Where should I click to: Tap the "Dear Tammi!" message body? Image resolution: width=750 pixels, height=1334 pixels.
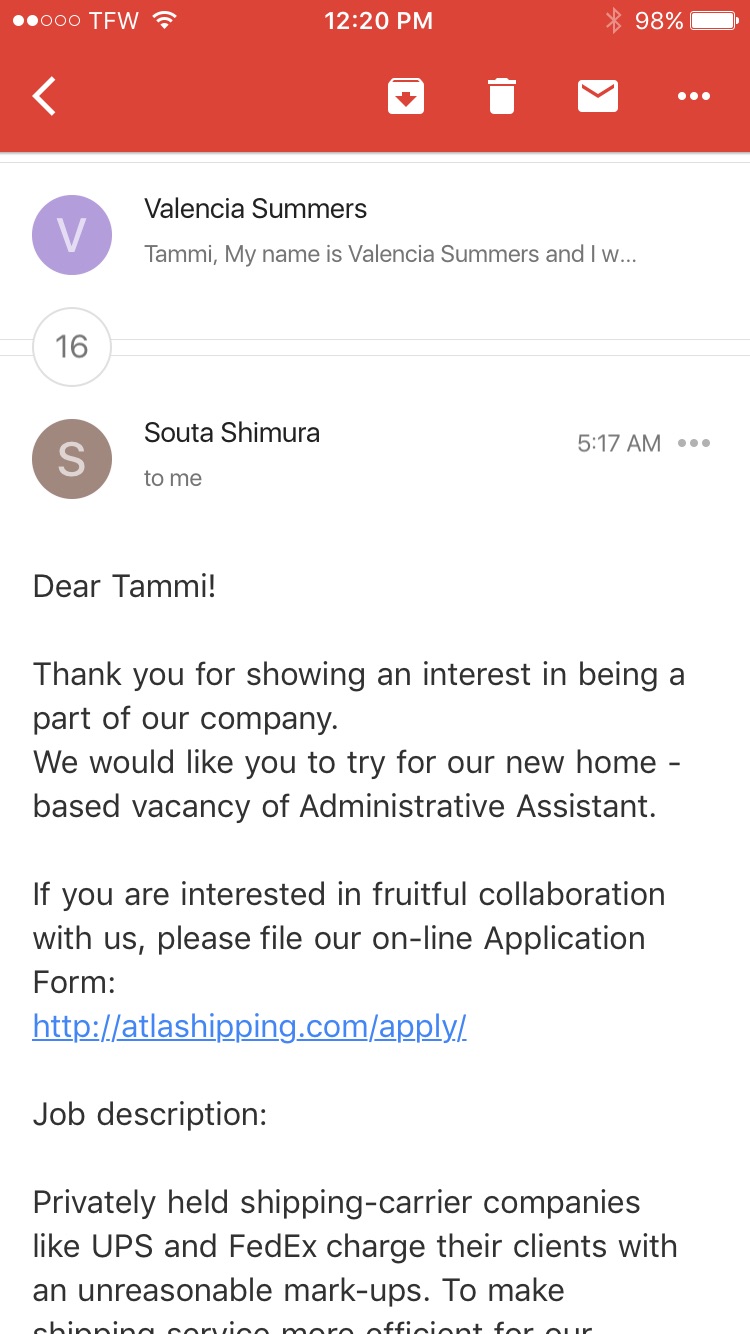(124, 586)
